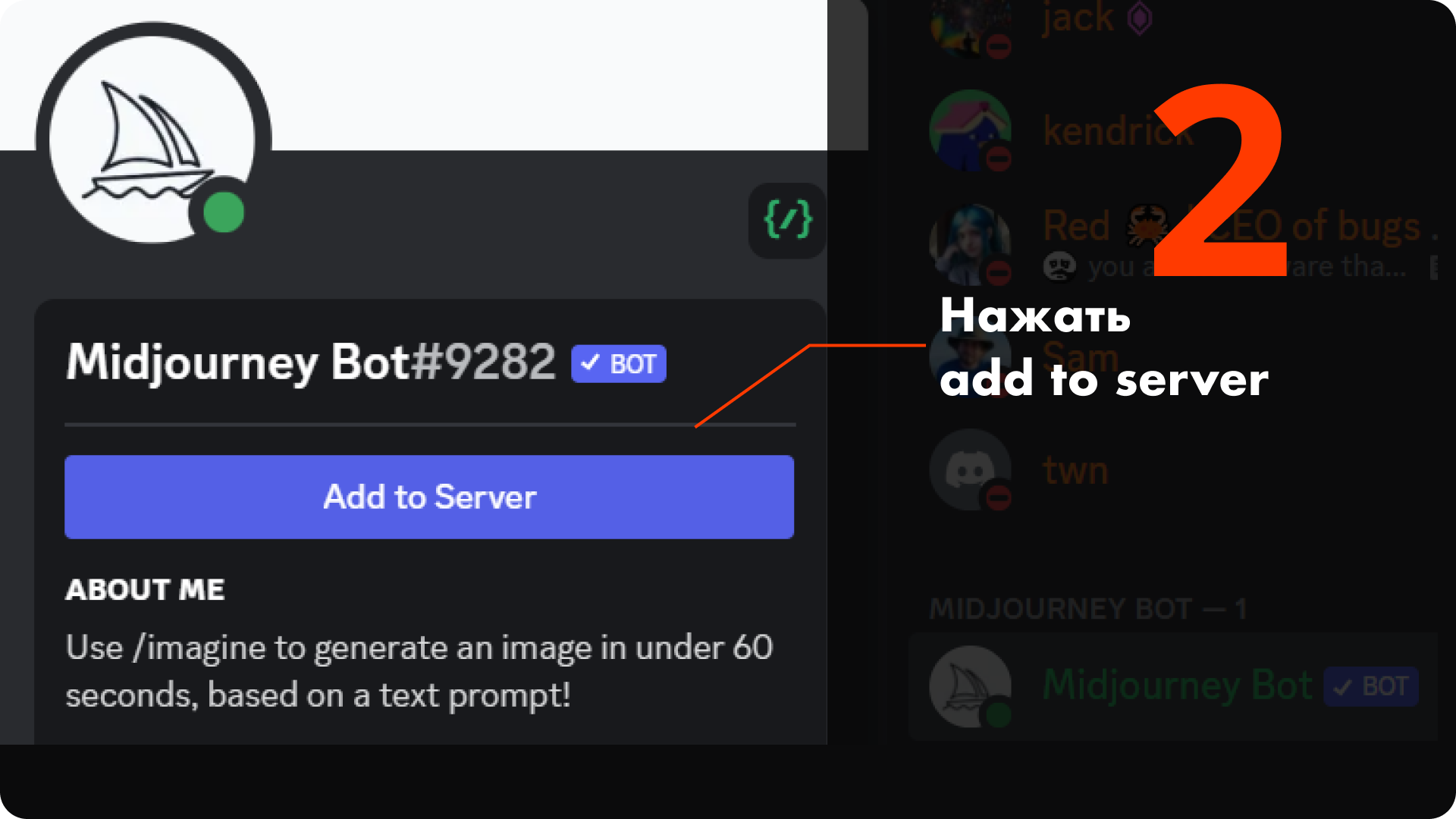Select the Midjourney Bot#9282 username text

311,362
